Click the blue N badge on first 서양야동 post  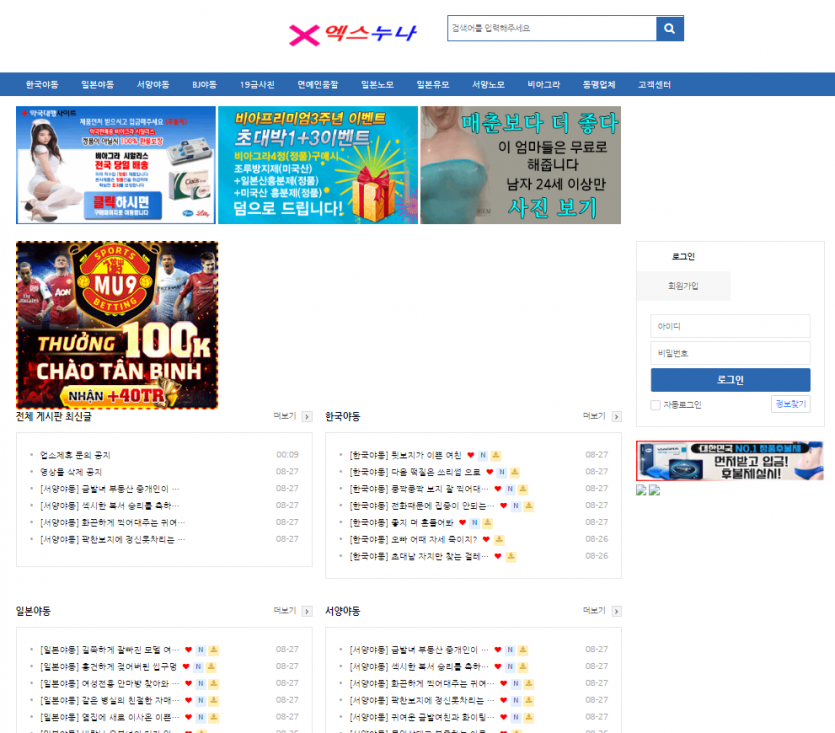pyautogui.click(x=511, y=650)
